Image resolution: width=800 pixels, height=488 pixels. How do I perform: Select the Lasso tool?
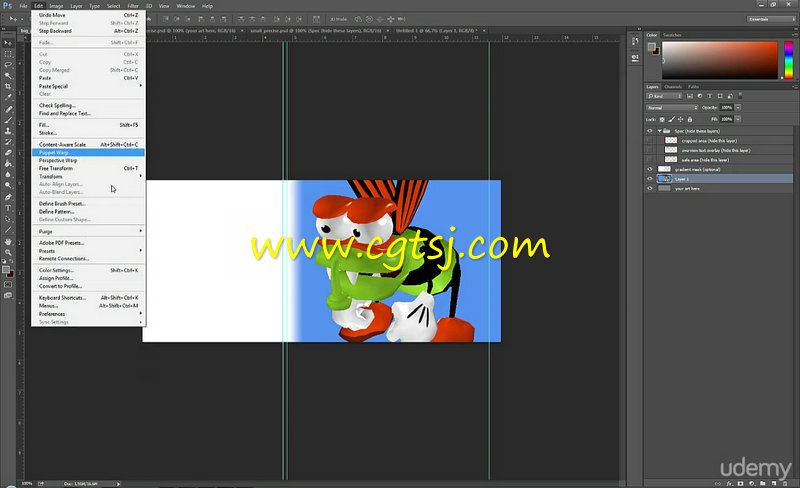(x=8, y=65)
